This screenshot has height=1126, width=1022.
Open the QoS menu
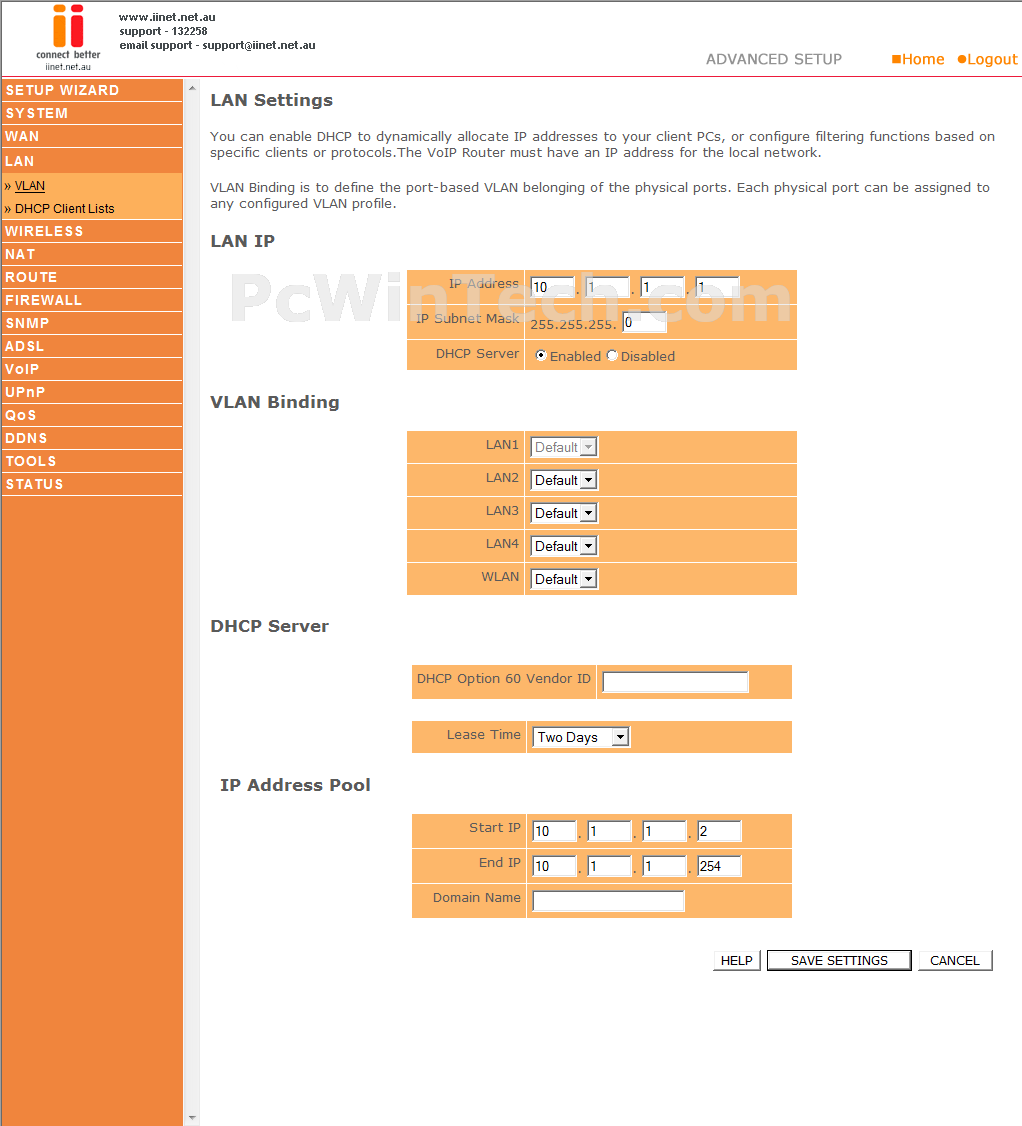coord(92,415)
